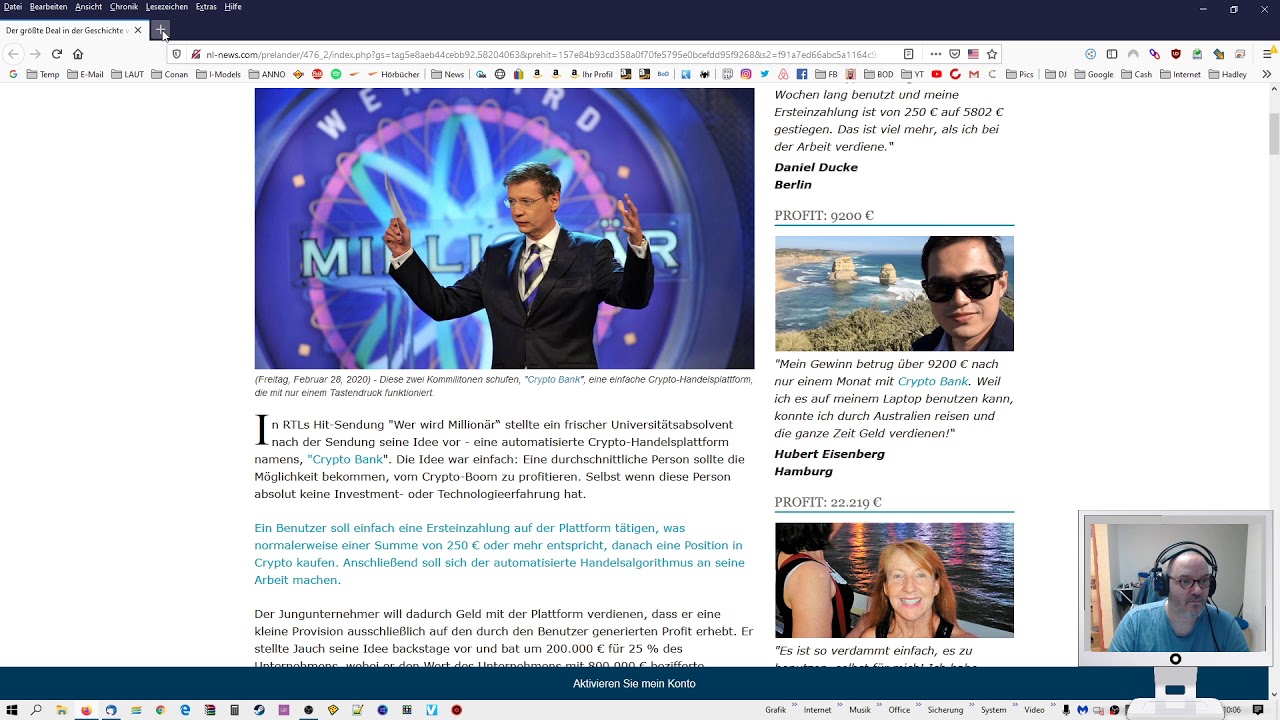
Task: Open the Bearbeiten menu
Action: (48, 7)
